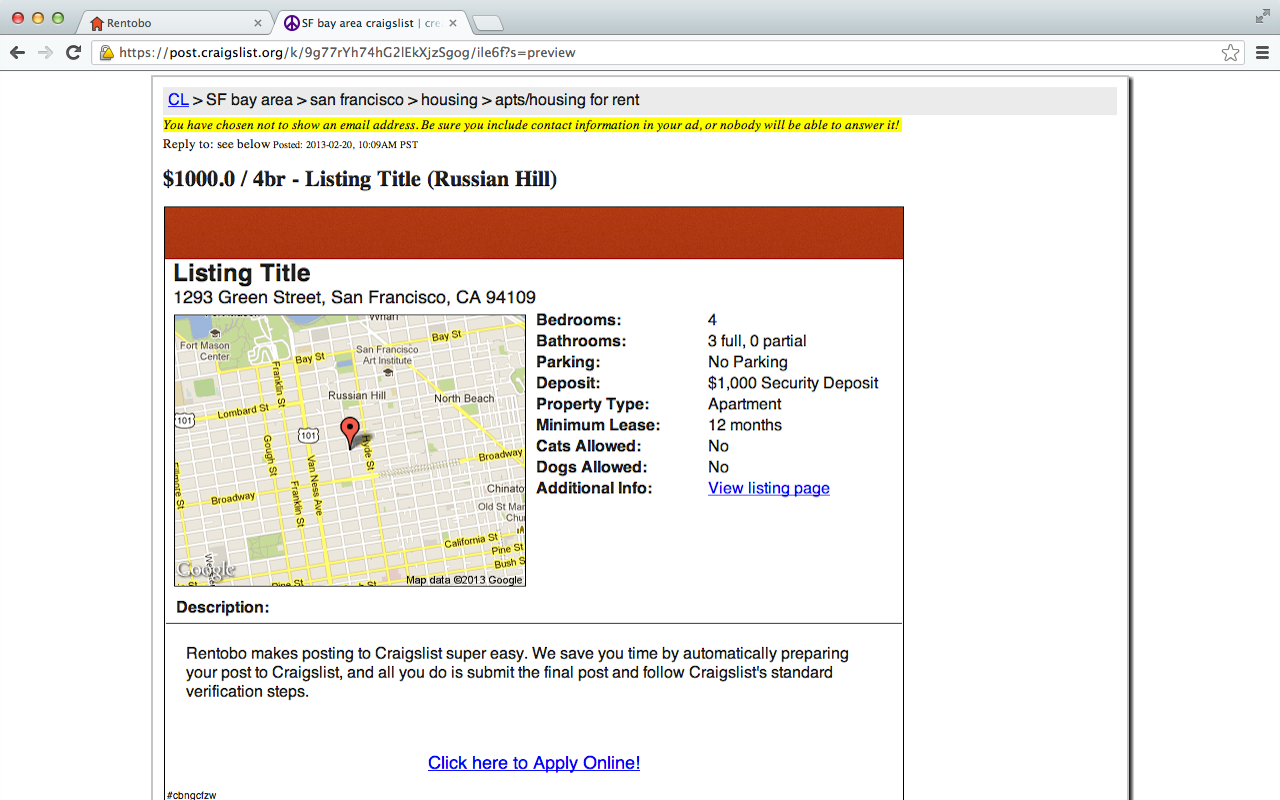Screen dimensions: 1280x800
Task: Enter fullscreen with the top-right arrows icon
Action: point(1262,16)
